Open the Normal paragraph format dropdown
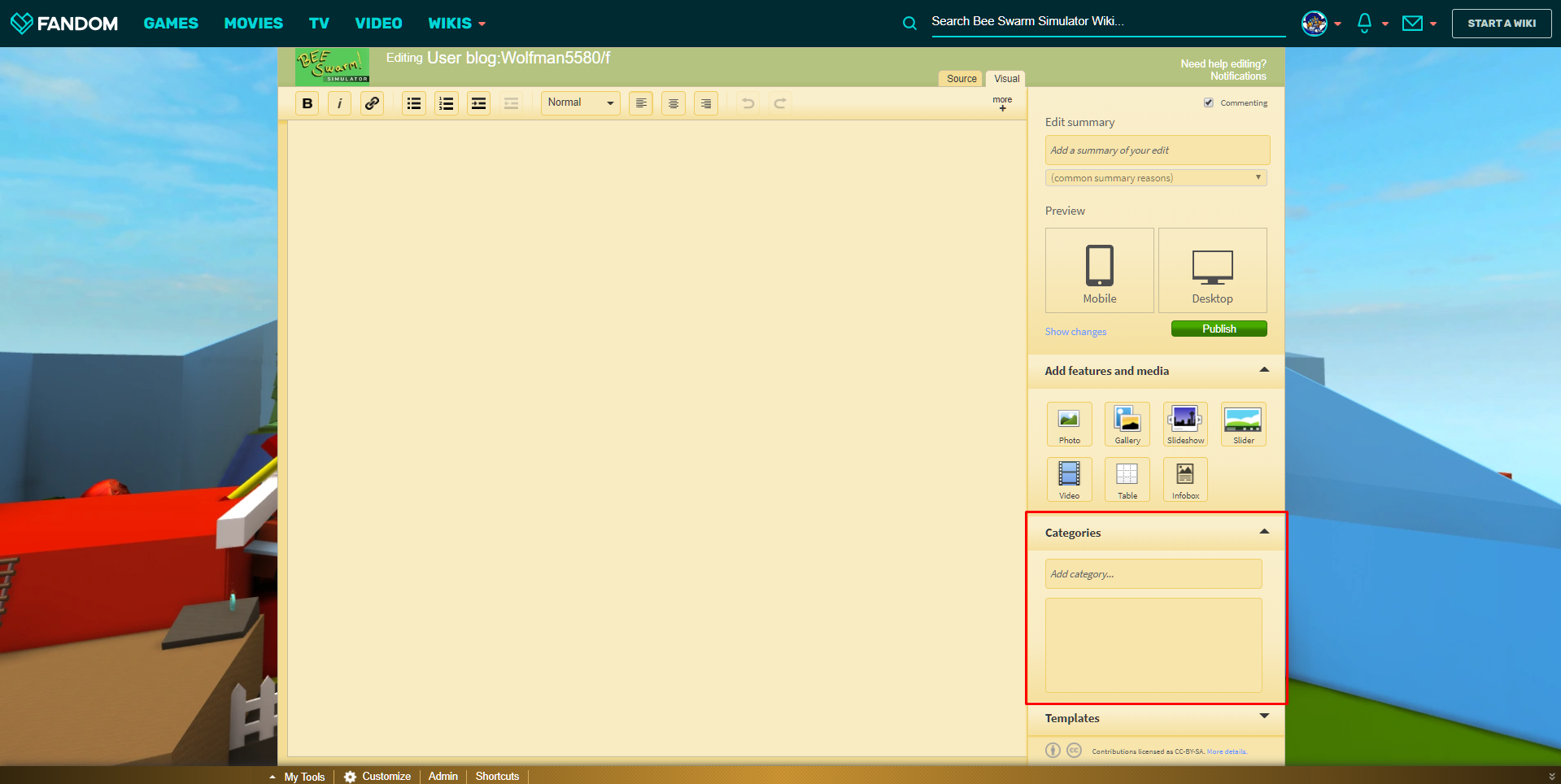The width and height of the screenshot is (1561, 784). click(580, 102)
